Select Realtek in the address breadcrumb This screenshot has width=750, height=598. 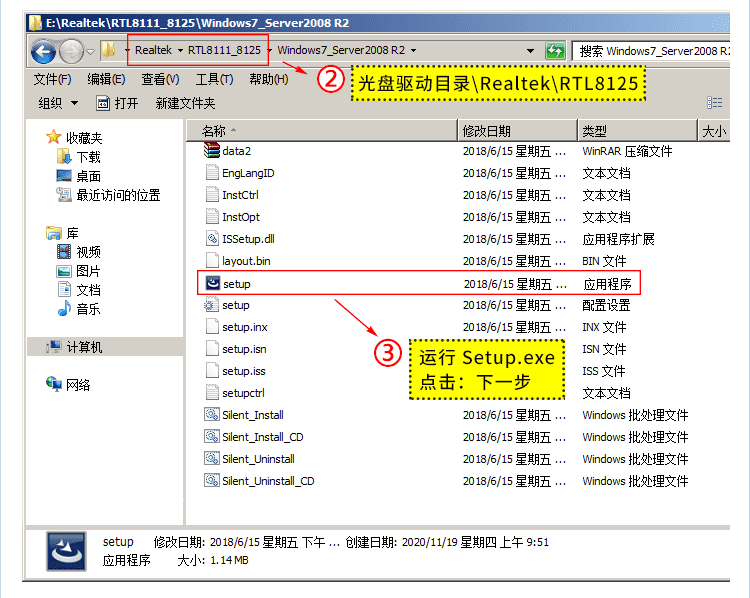coord(153,50)
